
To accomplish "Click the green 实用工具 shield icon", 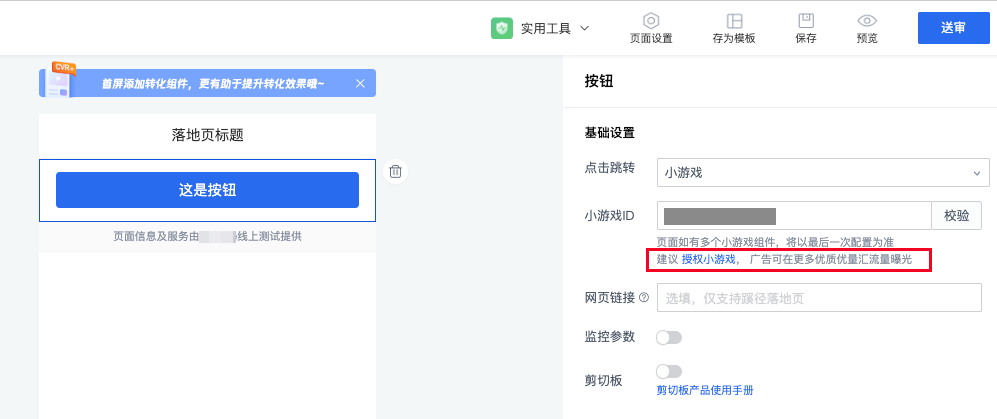I will point(502,29).
